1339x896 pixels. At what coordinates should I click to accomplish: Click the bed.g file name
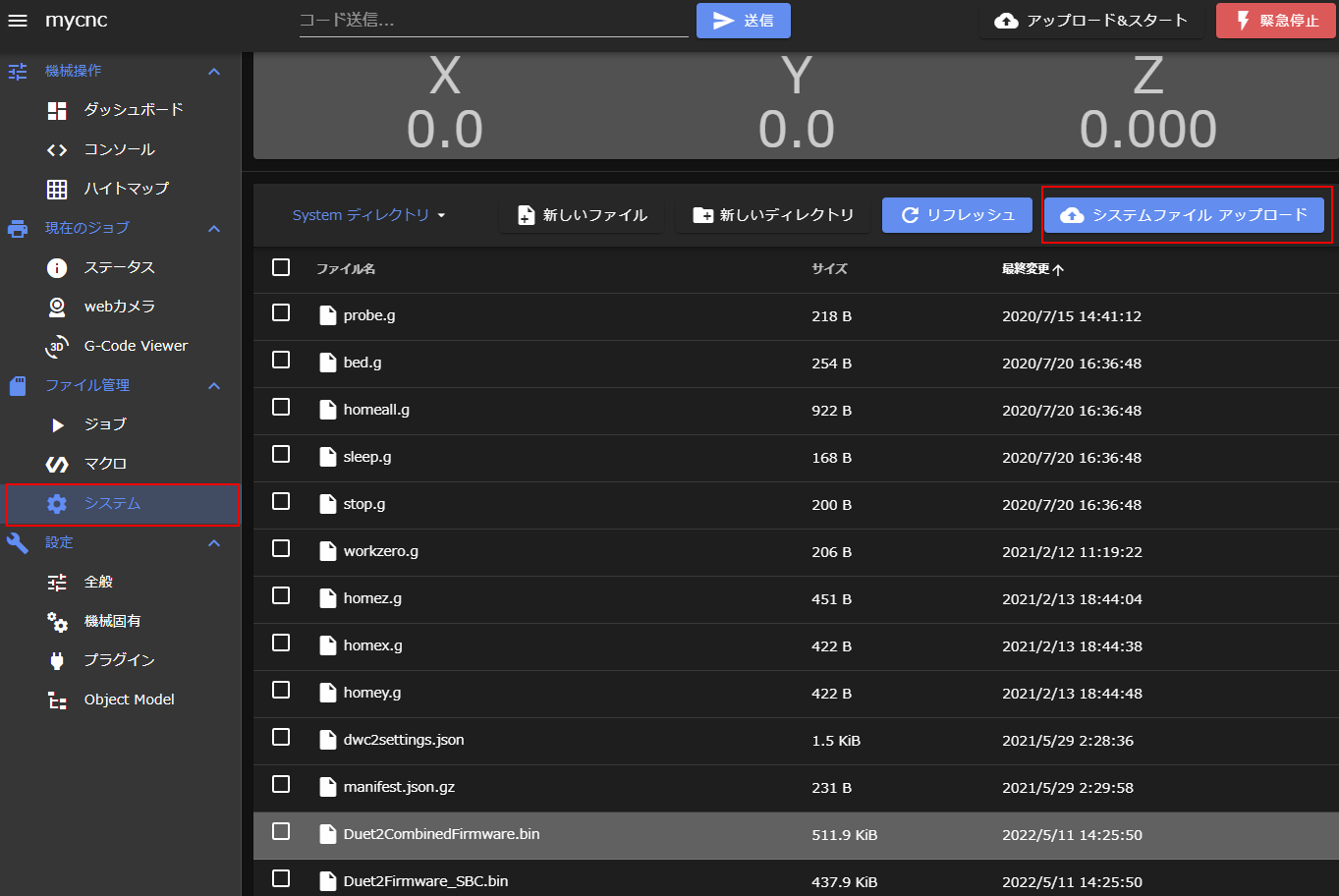click(x=363, y=363)
